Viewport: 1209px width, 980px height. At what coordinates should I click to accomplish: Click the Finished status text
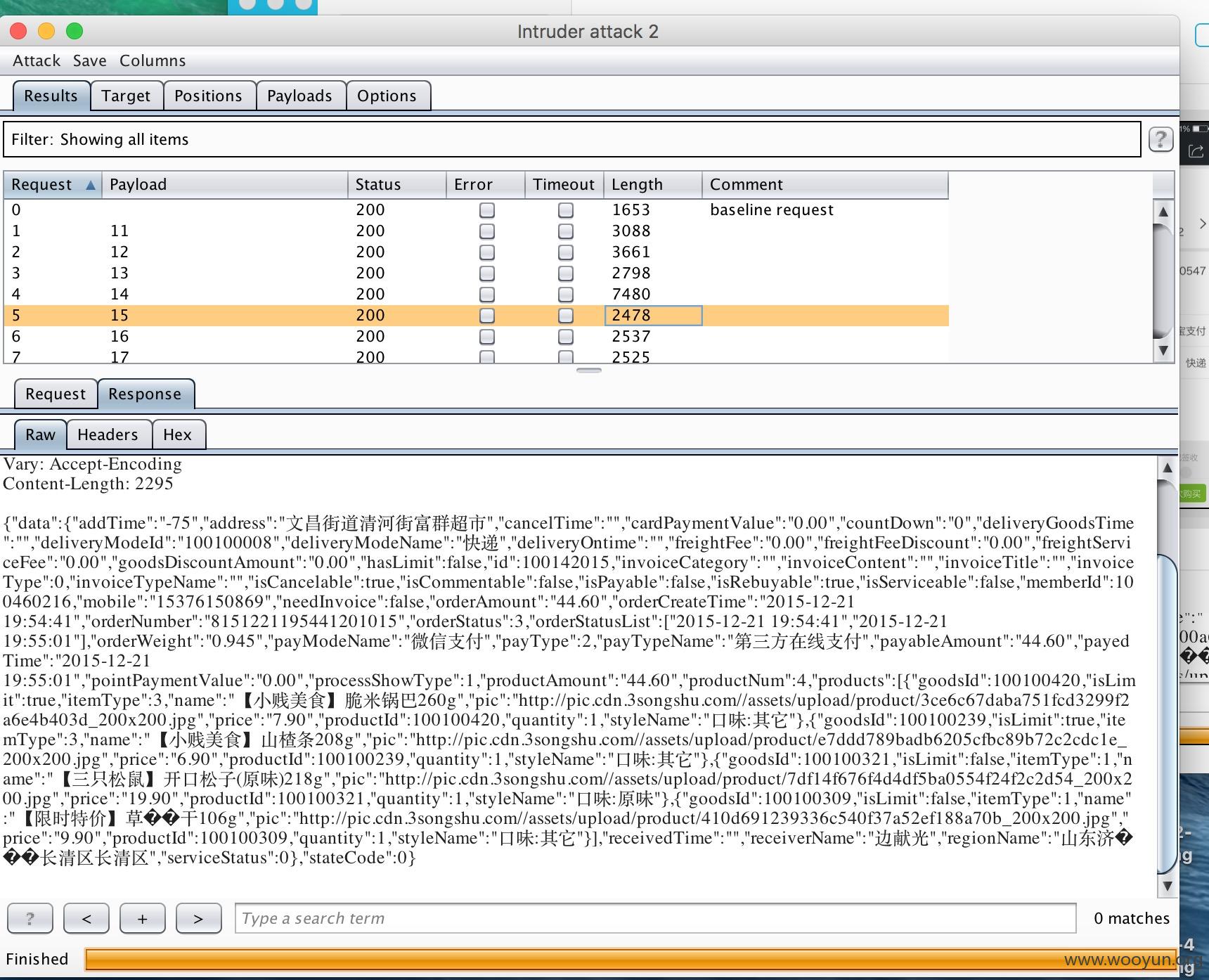click(37, 959)
